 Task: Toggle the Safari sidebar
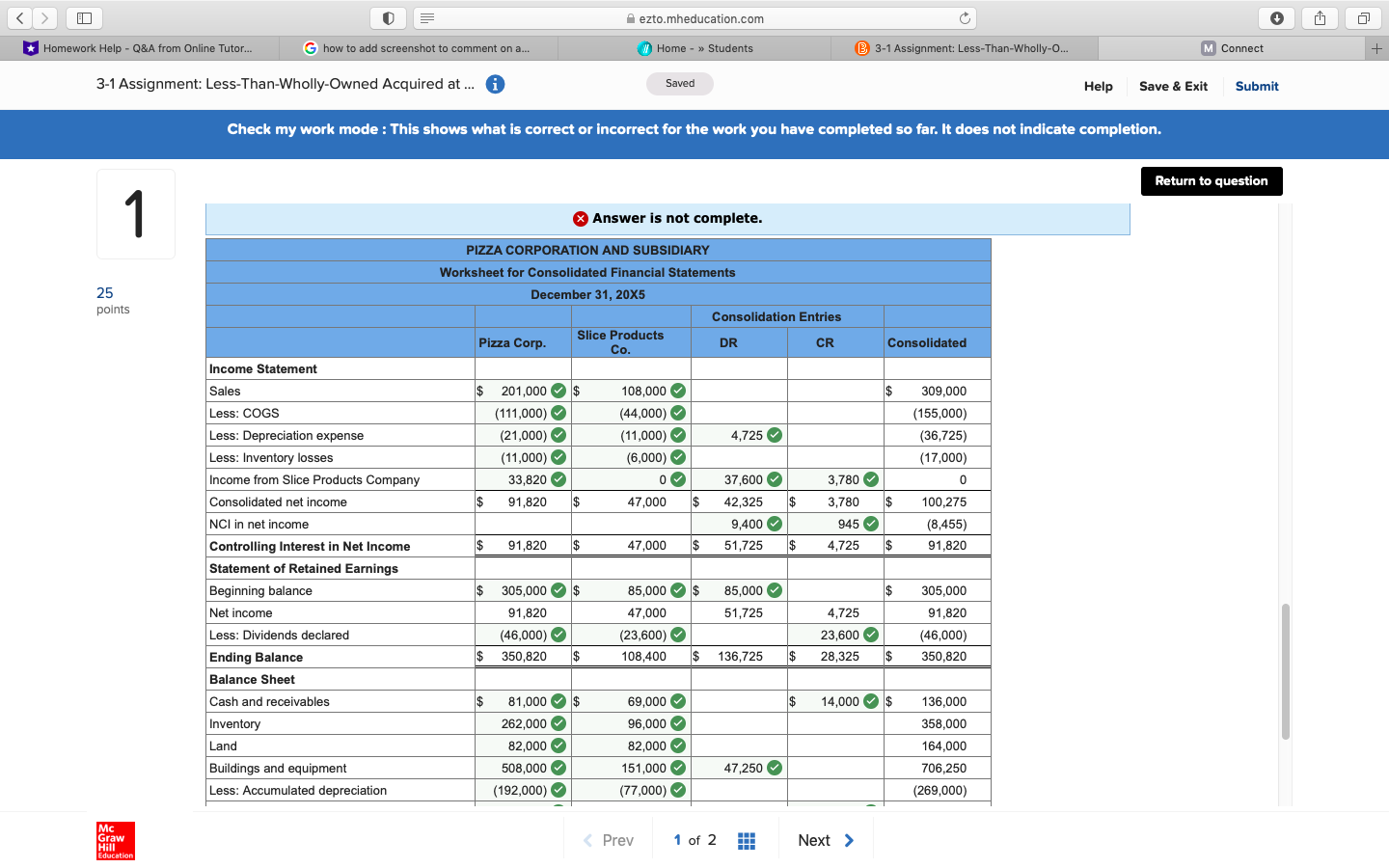pyautogui.click(x=84, y=16)
